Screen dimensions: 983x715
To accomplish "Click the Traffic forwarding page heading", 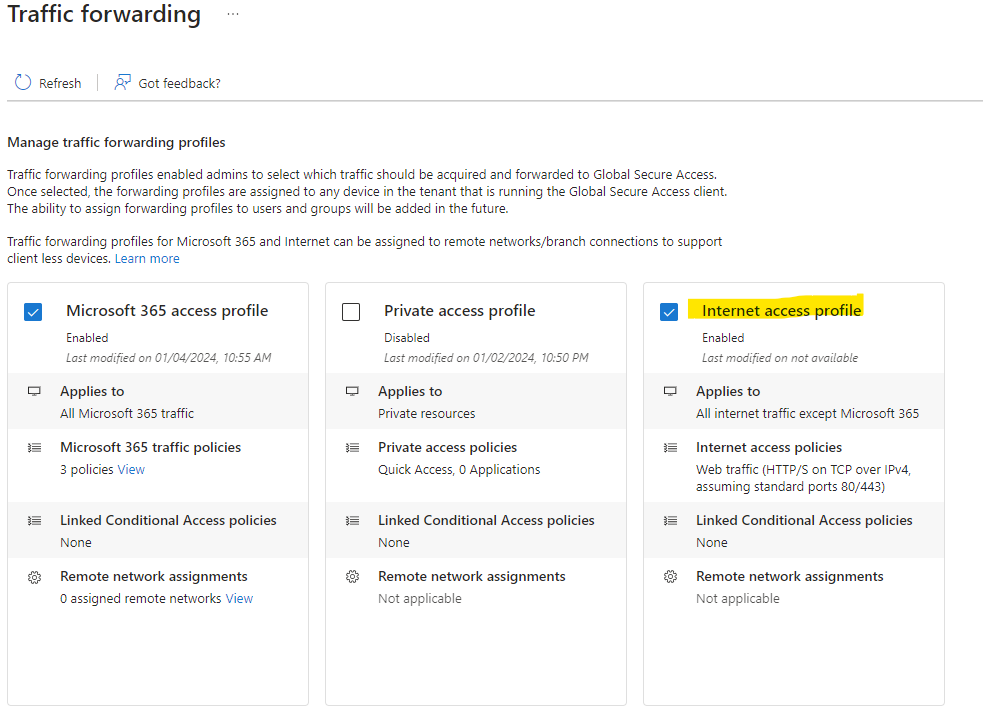I will [104, 14].
